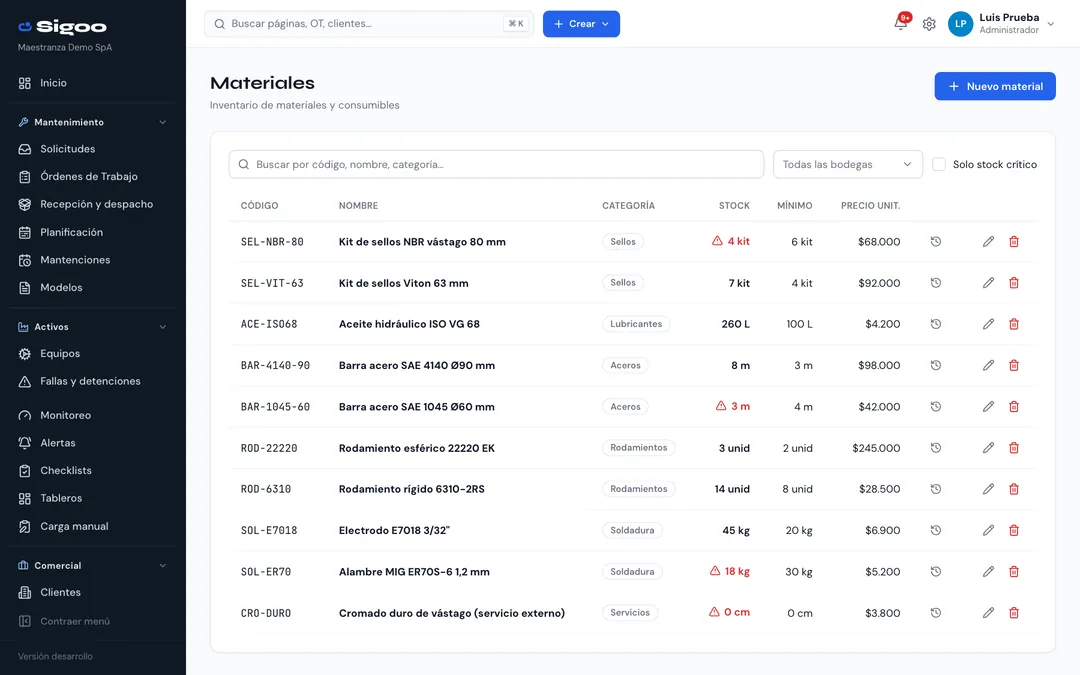The width and height of the screenshot is (1080, 675).
Task: Edit the ROD-22220 material
Action: click(x=988, y=448)
